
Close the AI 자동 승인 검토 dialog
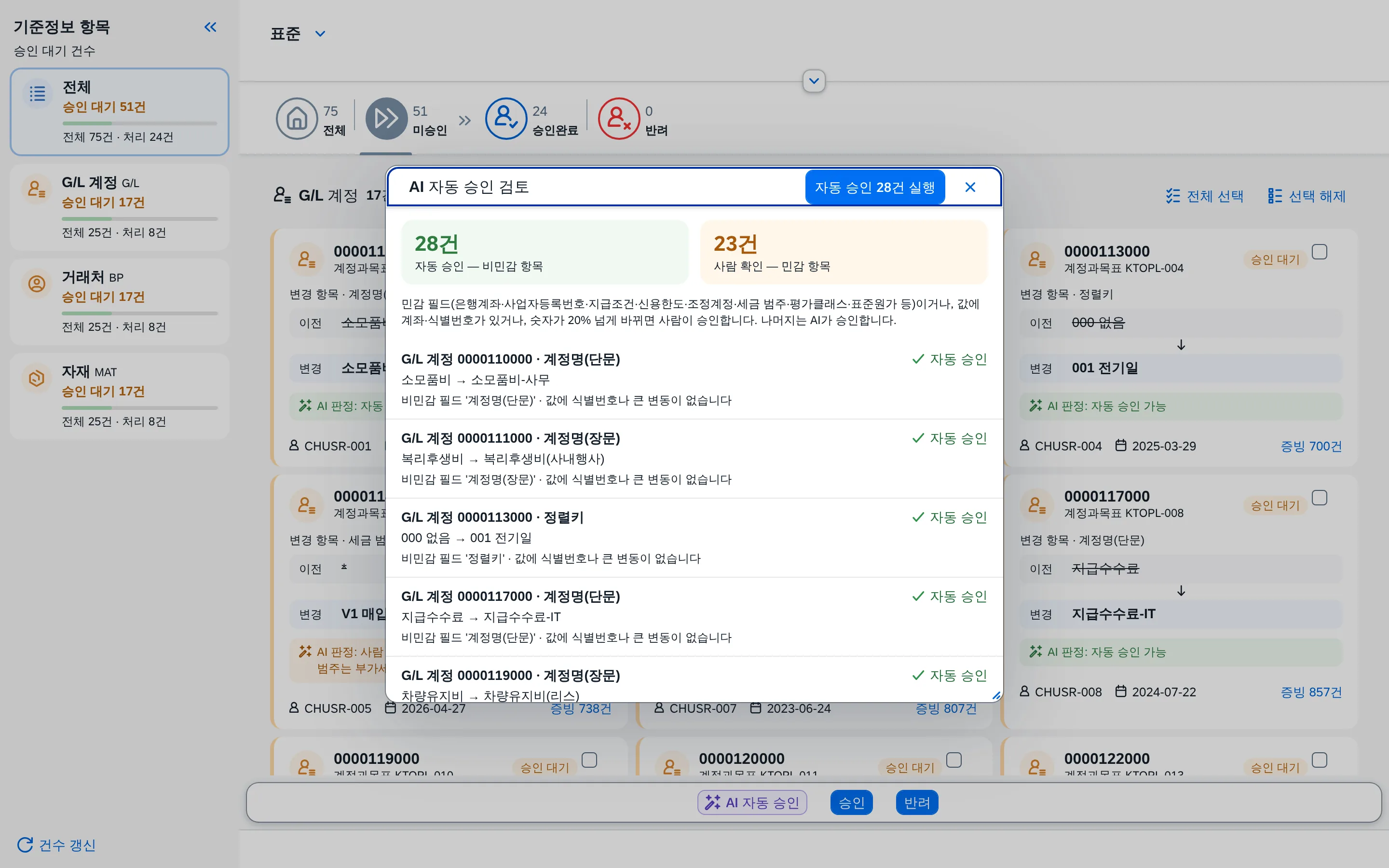(970, 187)
